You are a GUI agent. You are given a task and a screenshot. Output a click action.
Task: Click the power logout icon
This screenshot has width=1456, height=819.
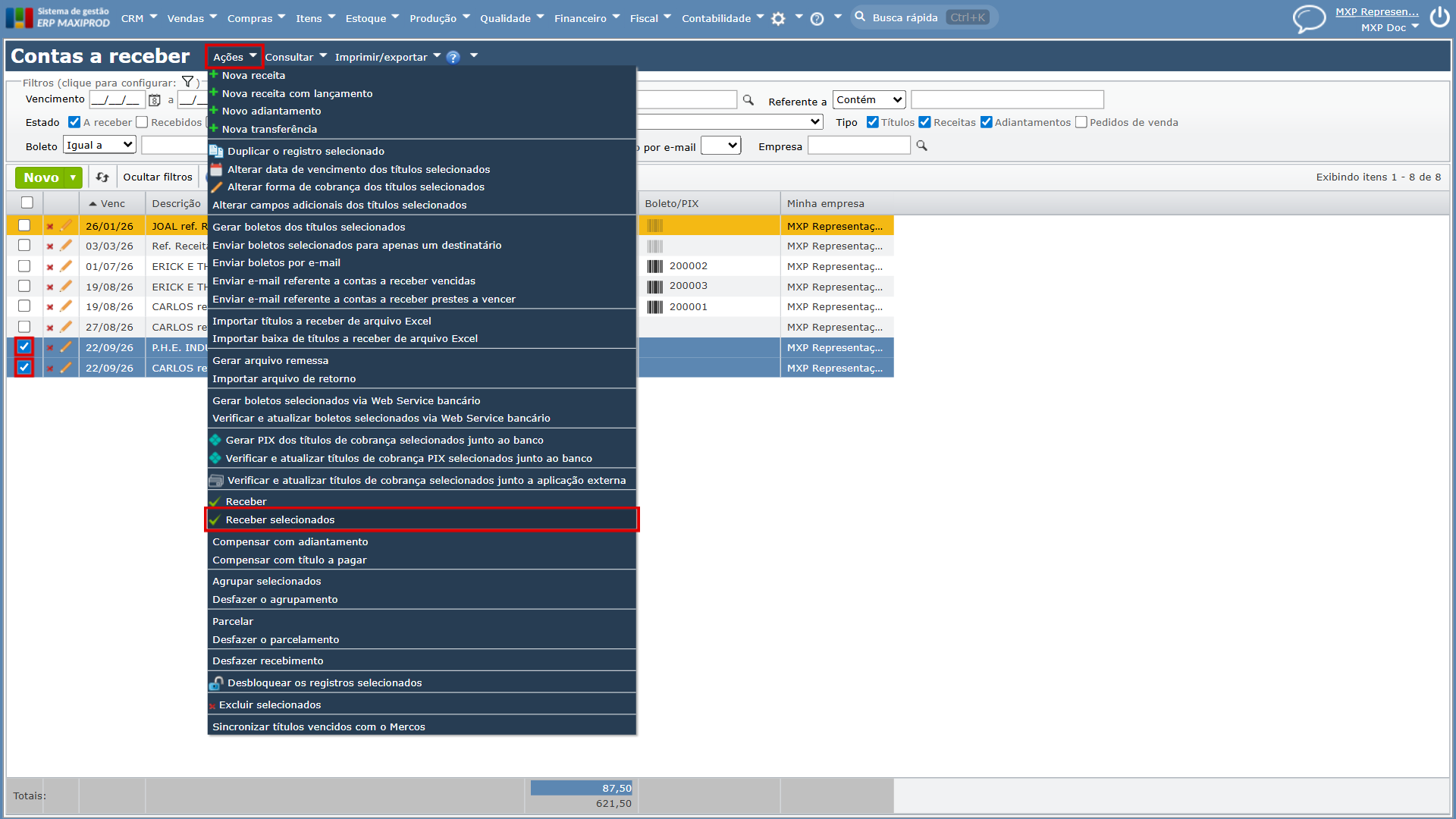click(x=1439, y=17)
